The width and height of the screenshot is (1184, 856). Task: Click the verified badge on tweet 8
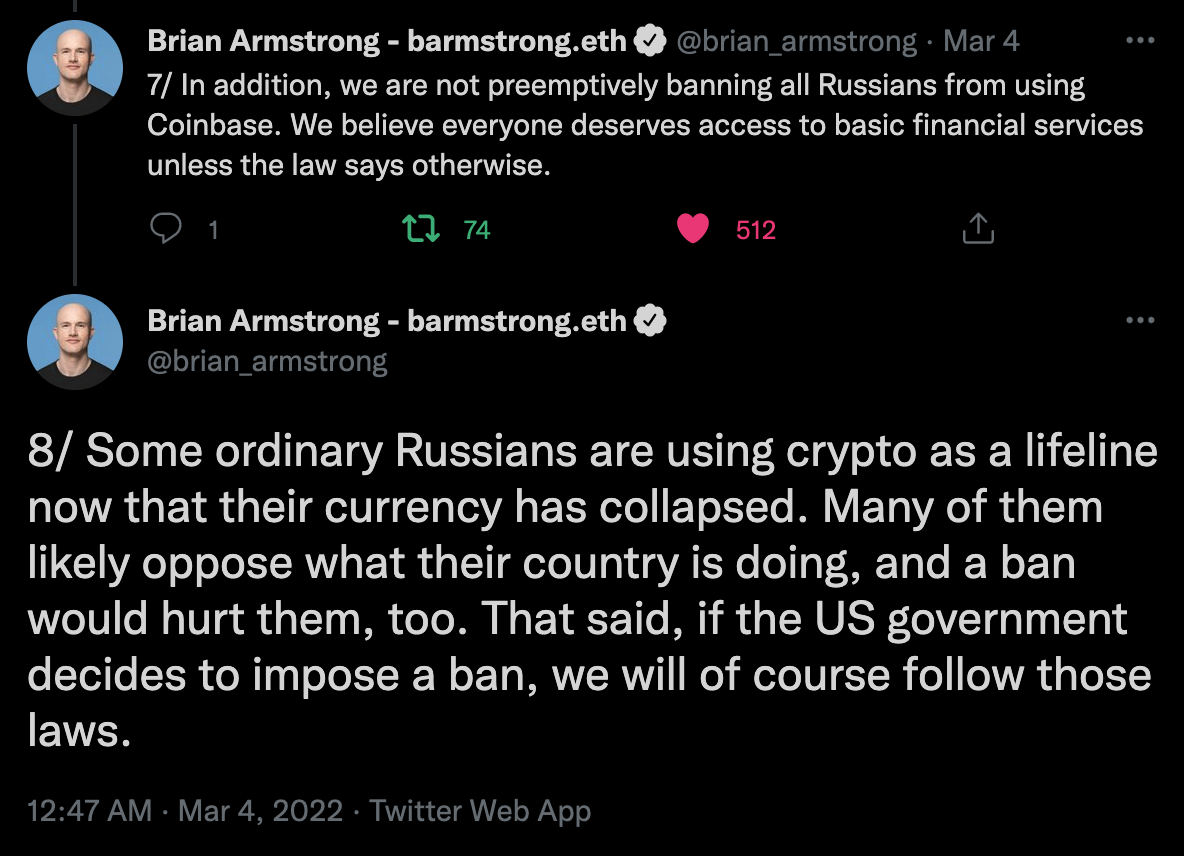649,321
